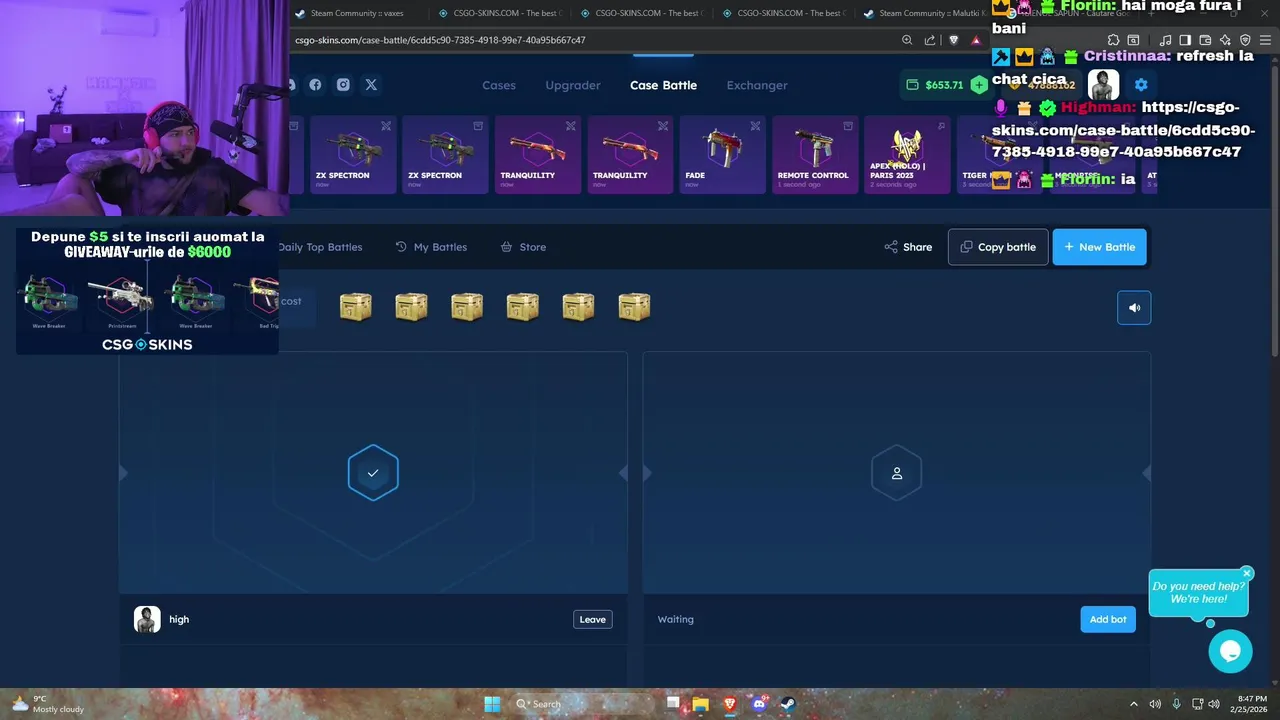Leave the battle as player high

coord(592,619)
